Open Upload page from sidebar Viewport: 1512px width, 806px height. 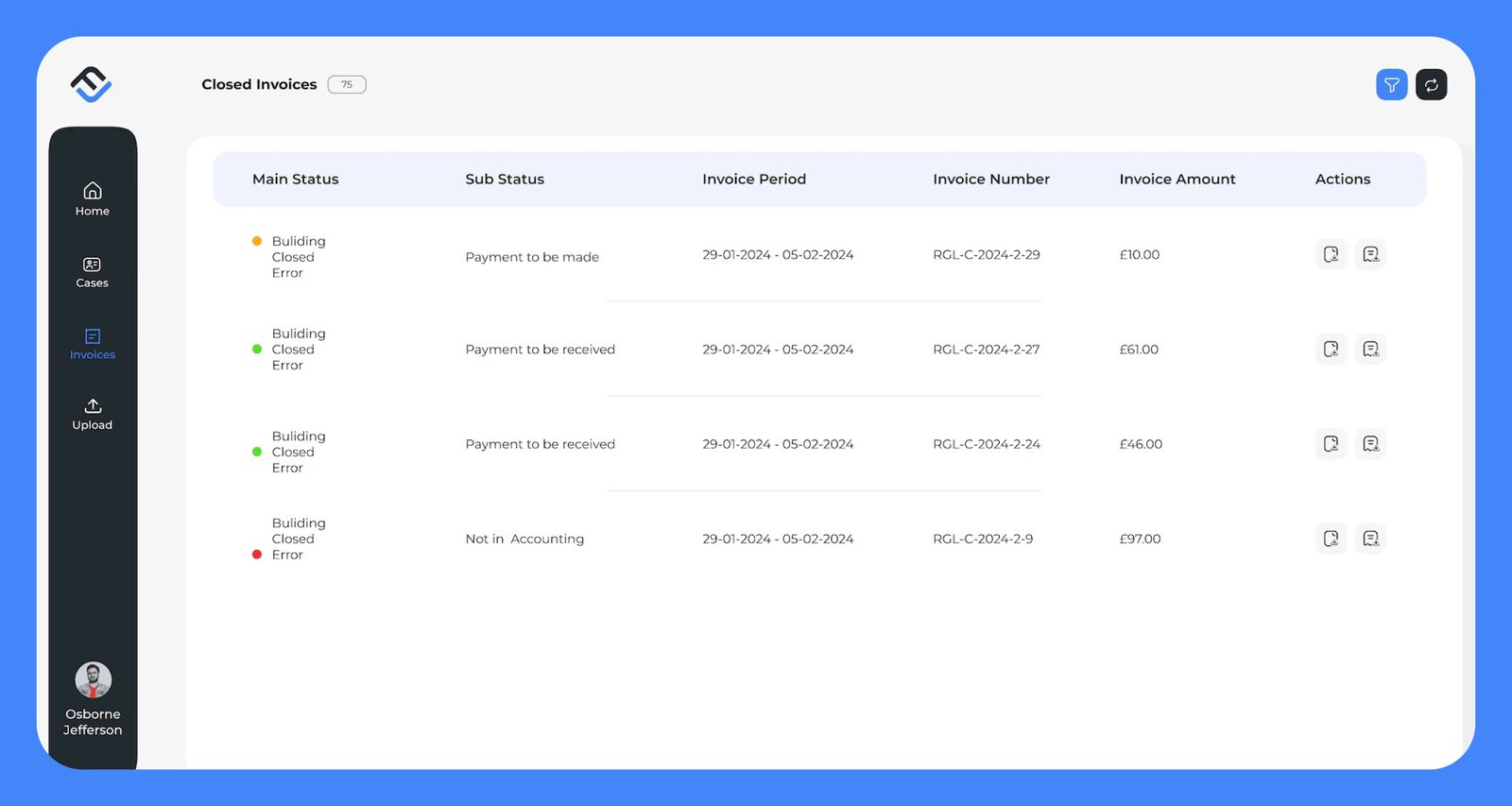[x=93, y=414]
